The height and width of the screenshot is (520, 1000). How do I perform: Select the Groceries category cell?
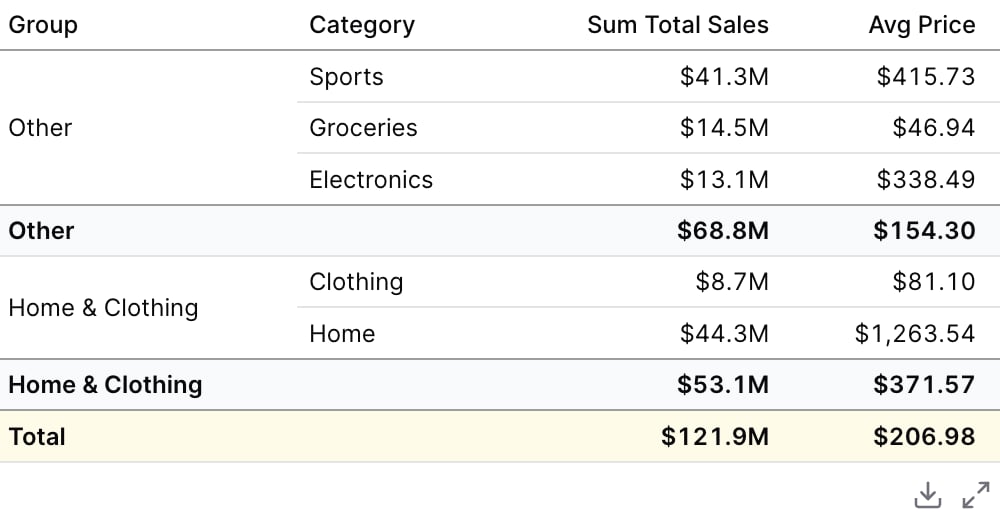(x=364, y=128)
